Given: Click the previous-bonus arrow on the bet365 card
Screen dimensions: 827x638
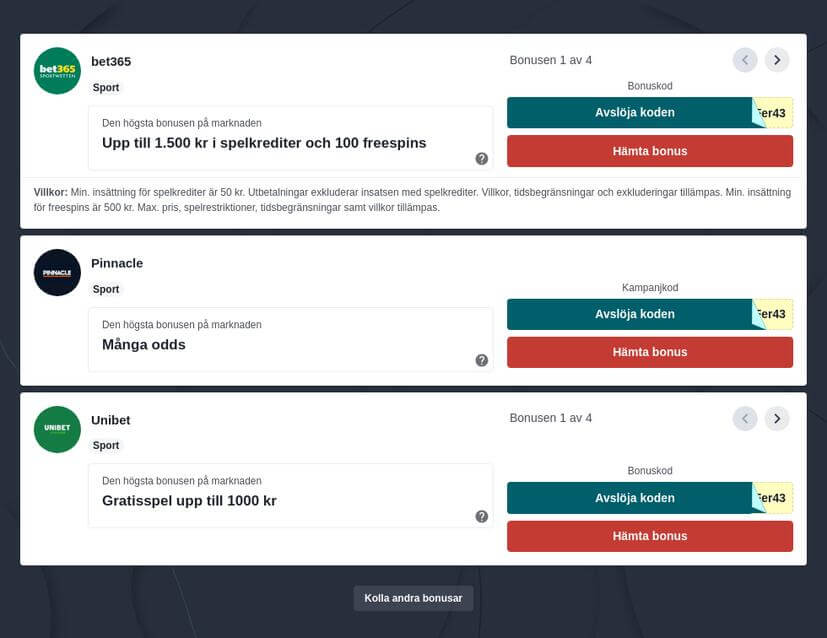Looking at the screenshot, I should tap(745, 60).
